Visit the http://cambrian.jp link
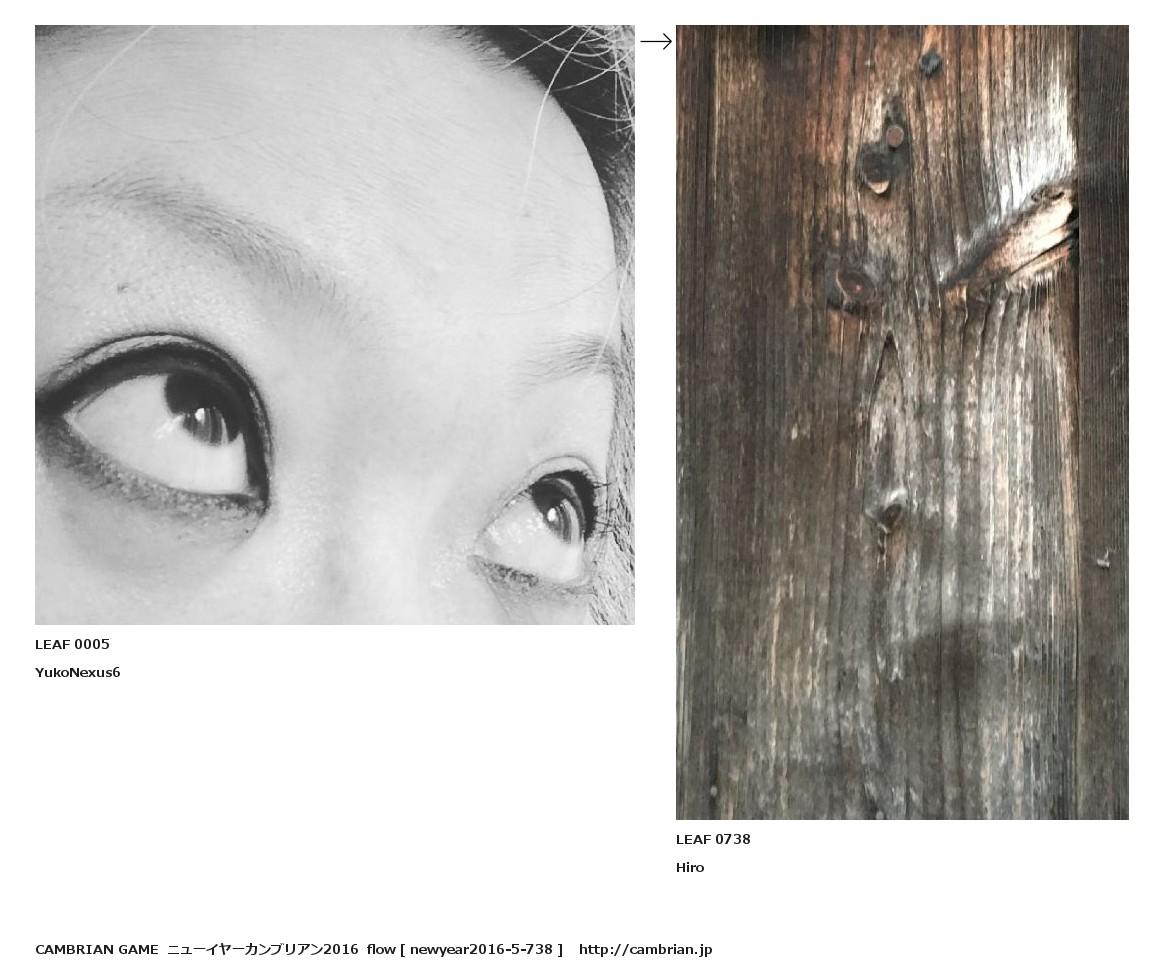Screen dimensions: 1164x974 point(645,950)
